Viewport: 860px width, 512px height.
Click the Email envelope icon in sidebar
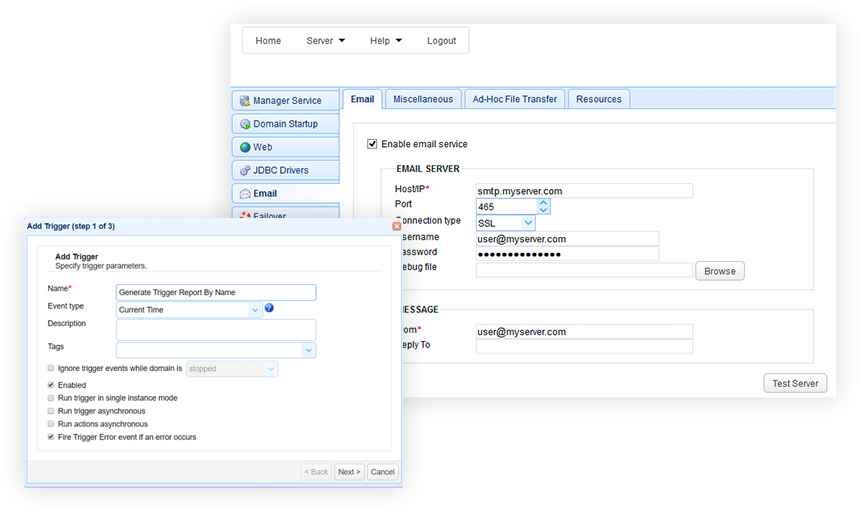click(244, 193)
